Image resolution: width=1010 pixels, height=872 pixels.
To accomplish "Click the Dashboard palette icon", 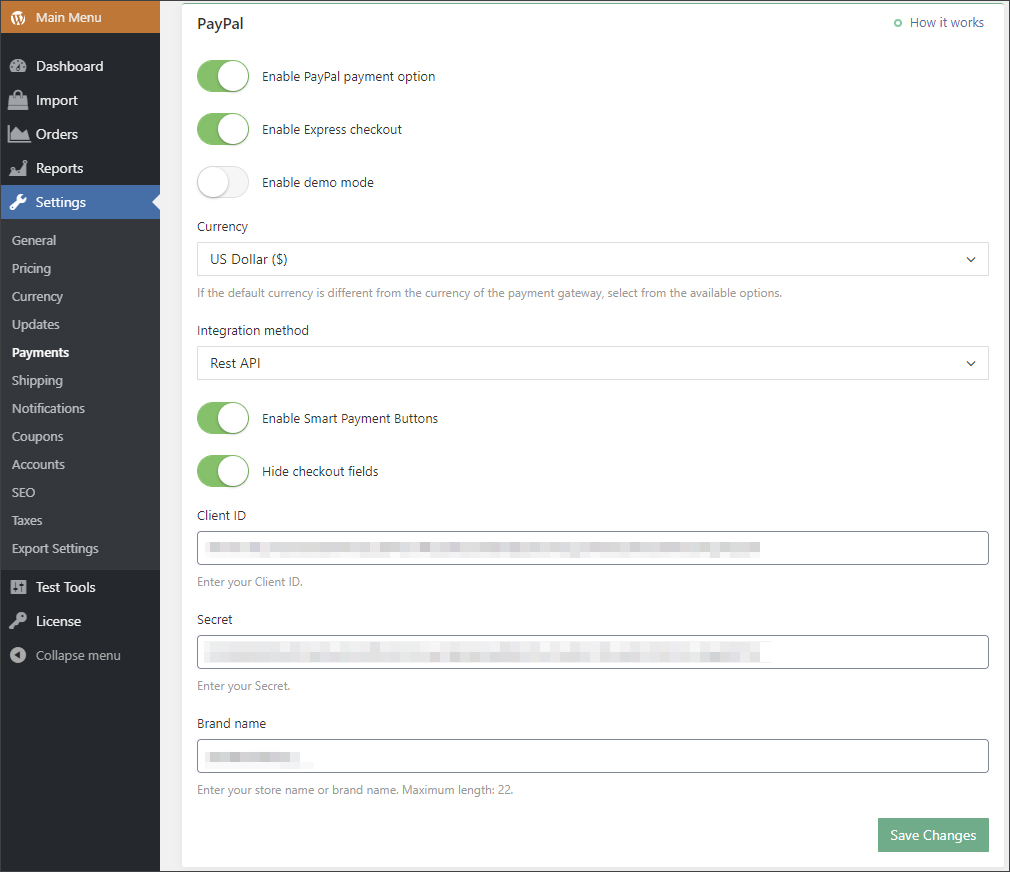I will coord(18,66).
